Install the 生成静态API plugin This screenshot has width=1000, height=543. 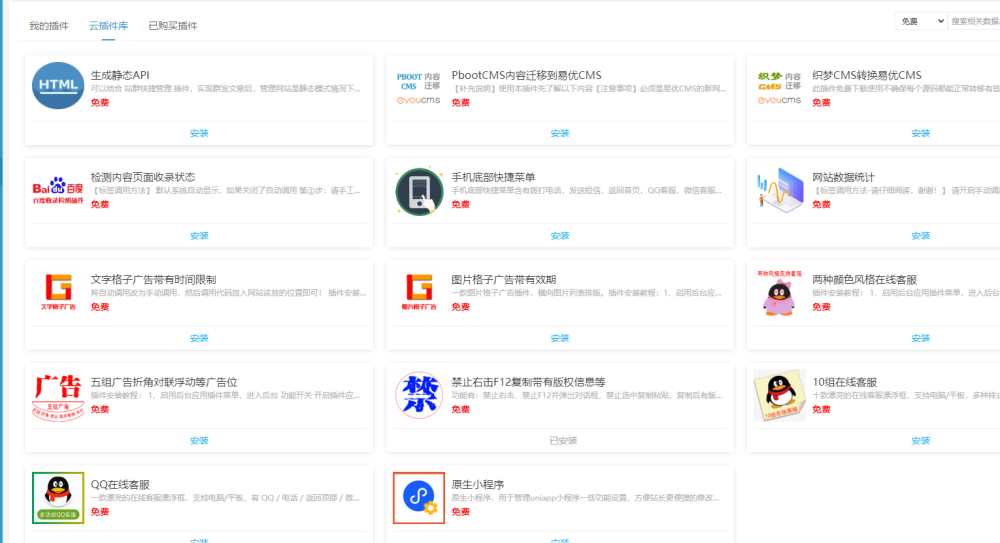[199, 133]
